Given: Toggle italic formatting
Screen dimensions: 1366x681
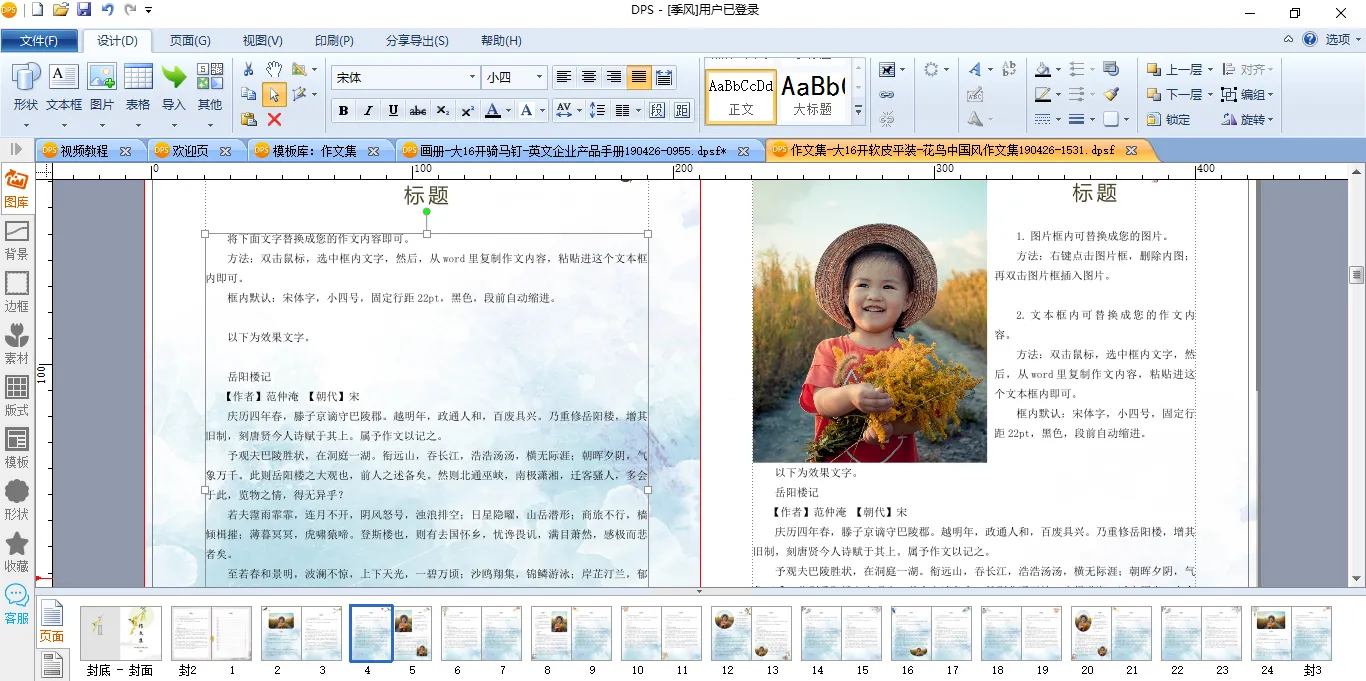Looking at the screenshot, I should pos(368,110).
